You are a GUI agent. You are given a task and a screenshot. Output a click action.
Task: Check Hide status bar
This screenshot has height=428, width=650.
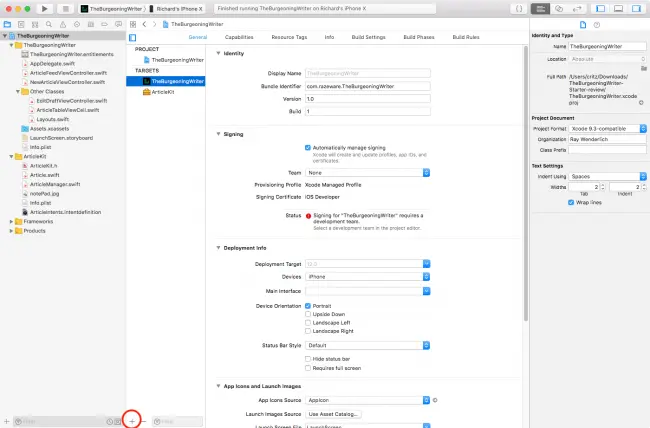[x=308, y=359]
